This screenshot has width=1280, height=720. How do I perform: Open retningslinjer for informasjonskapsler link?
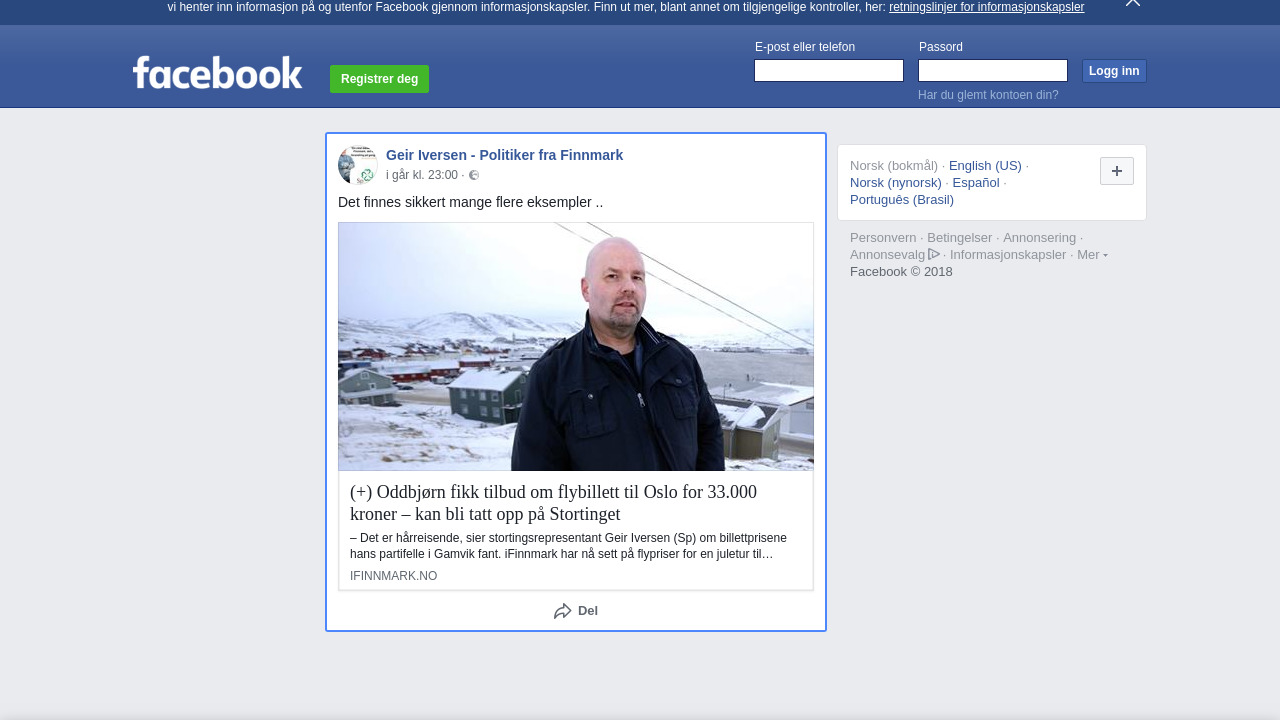click(x=986, y=7)
